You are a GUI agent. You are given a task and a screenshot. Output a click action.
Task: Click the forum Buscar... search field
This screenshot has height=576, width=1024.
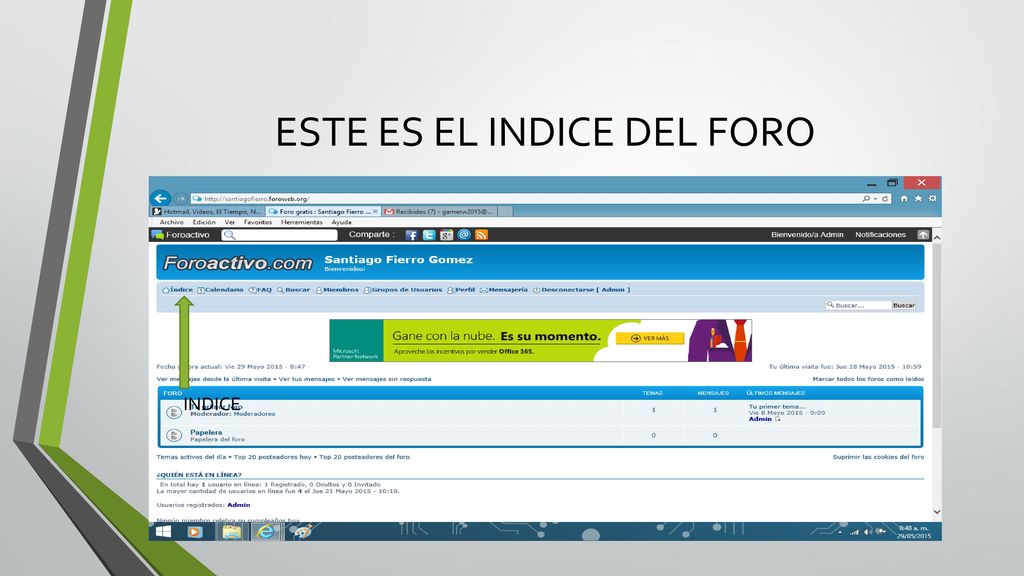(858, 305)
